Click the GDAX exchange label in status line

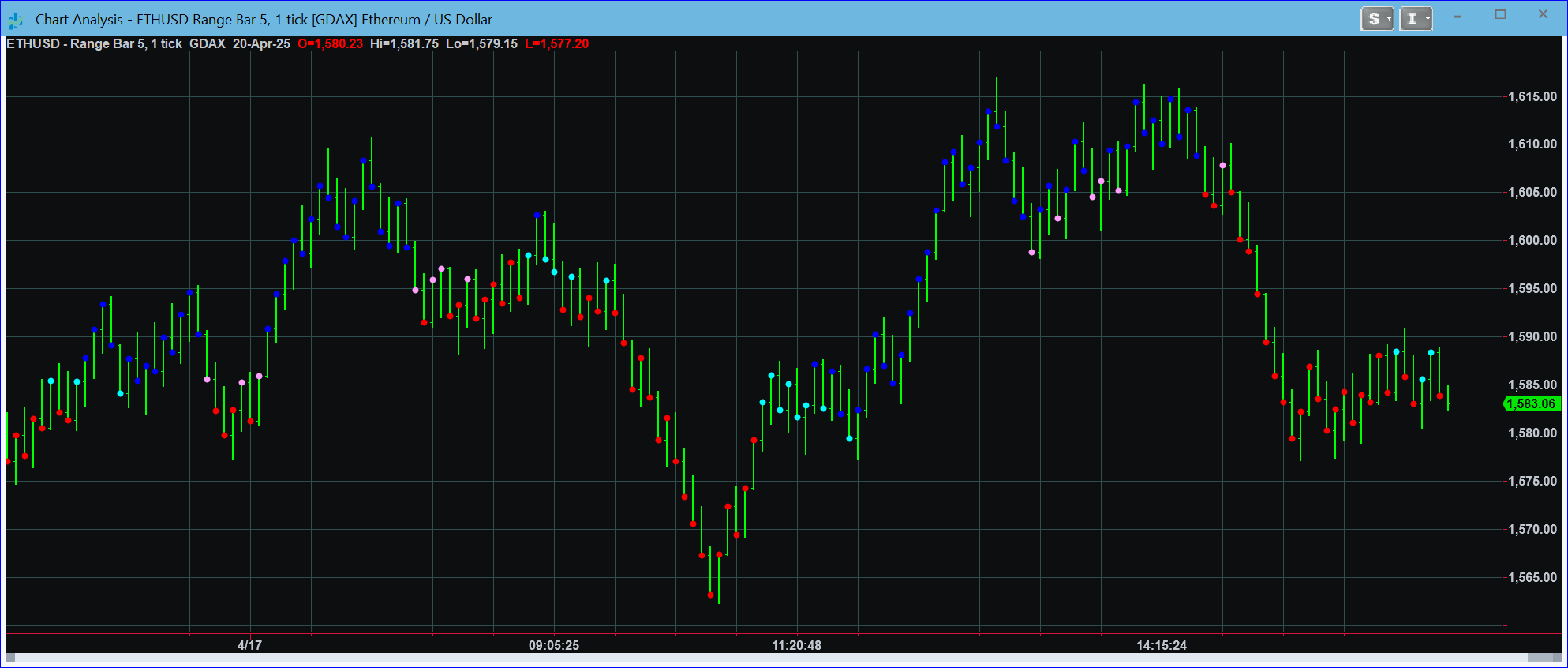(x=208, y=44)
